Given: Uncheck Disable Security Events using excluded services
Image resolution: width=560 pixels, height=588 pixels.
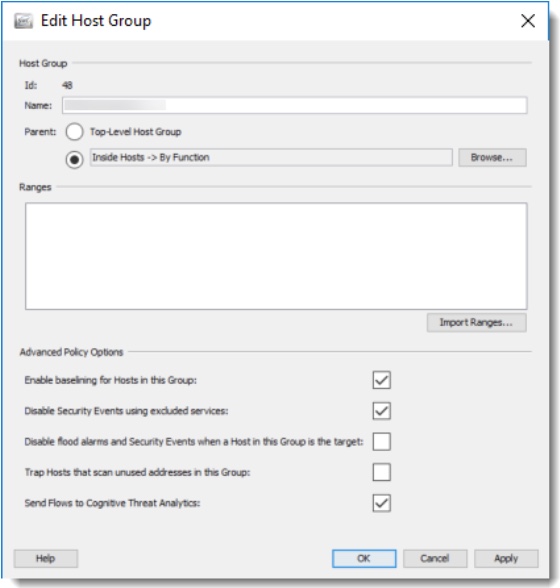Looking at the screenshot, I should [x=381, y=411].
